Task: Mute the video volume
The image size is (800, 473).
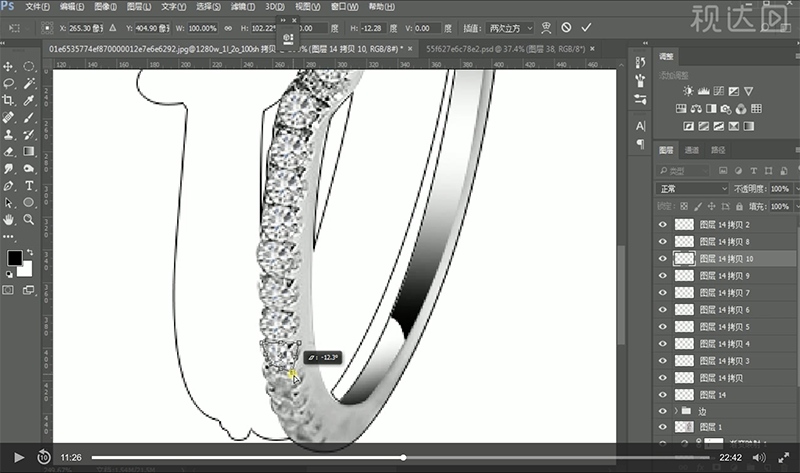Action: click(x=759, y=458)
